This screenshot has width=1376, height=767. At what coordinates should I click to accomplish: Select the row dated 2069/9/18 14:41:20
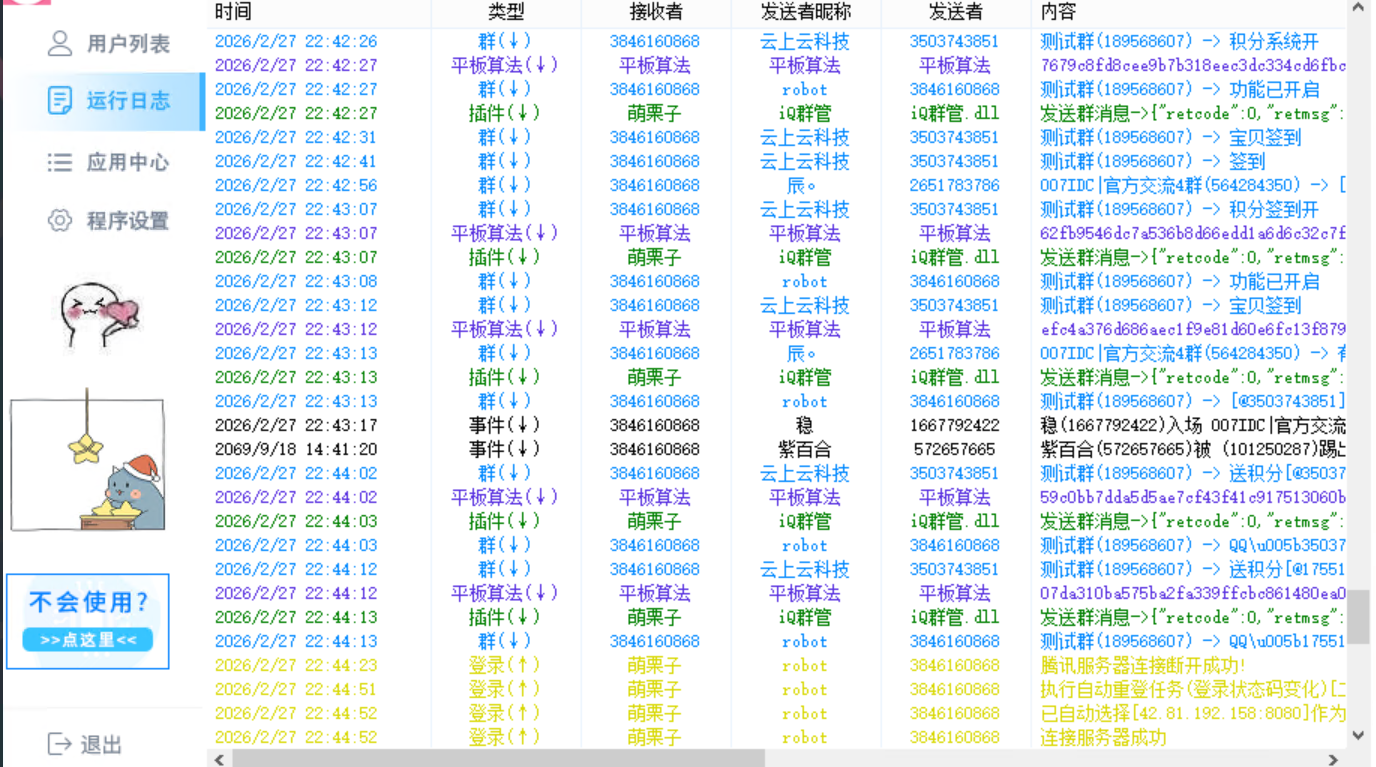coord(778,449)
